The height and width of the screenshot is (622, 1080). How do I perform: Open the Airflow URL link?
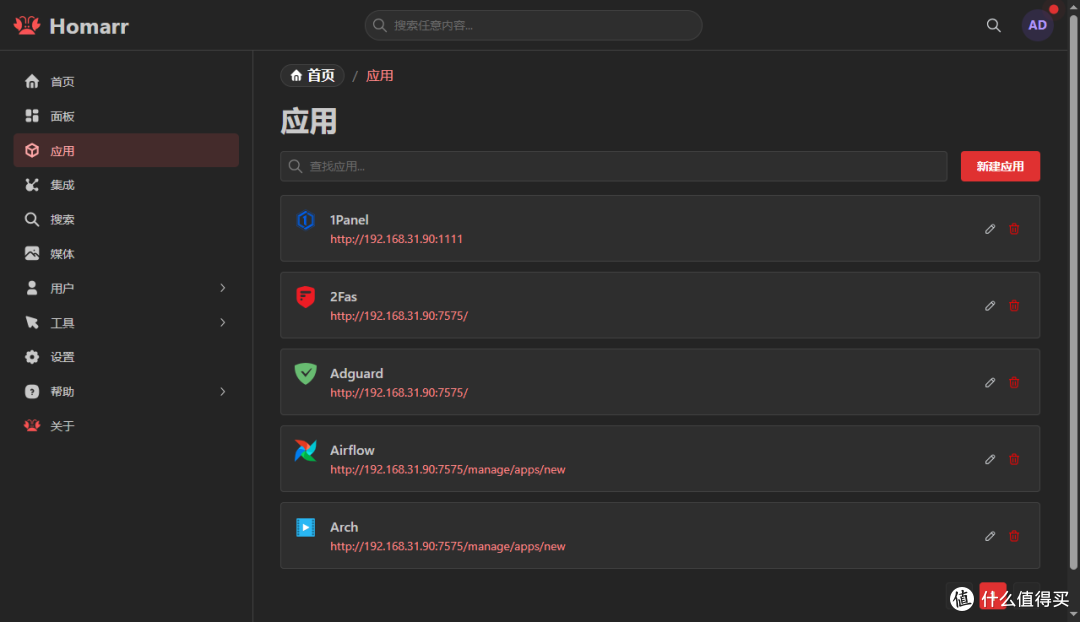point(448,469)
